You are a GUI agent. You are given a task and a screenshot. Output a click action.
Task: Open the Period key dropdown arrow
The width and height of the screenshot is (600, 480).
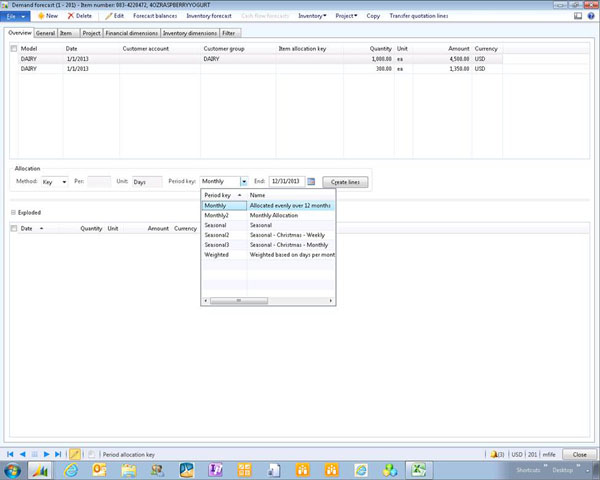click(x=244, y=181)
